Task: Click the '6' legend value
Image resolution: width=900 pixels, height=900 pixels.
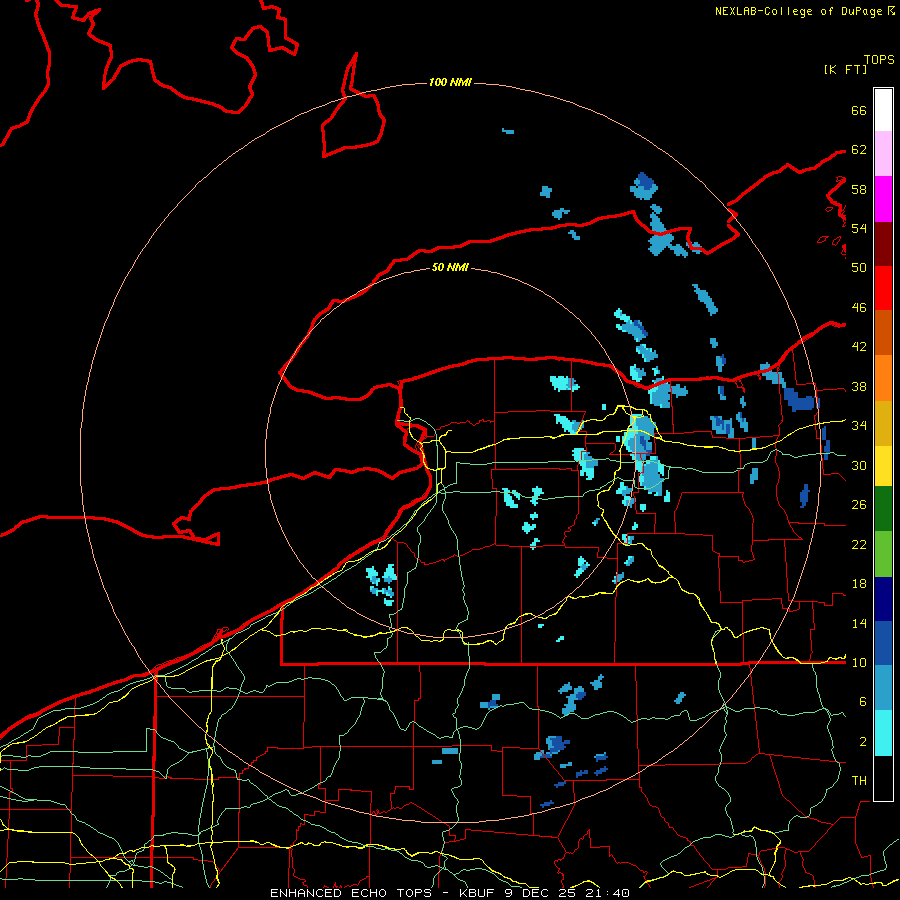Action: [x=863, y=702]
